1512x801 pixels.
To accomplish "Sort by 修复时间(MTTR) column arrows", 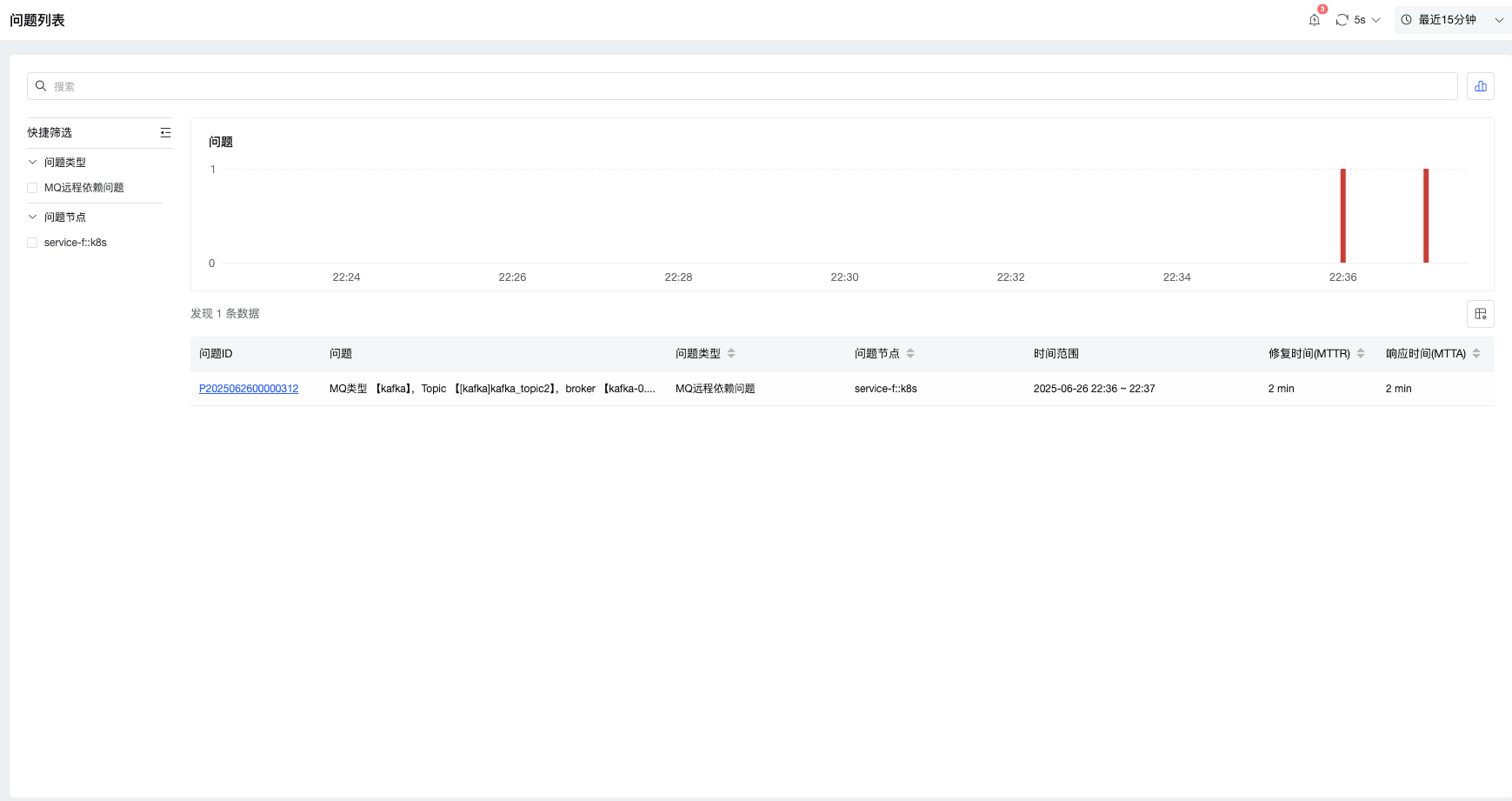I will click(x=1361, y=353).
